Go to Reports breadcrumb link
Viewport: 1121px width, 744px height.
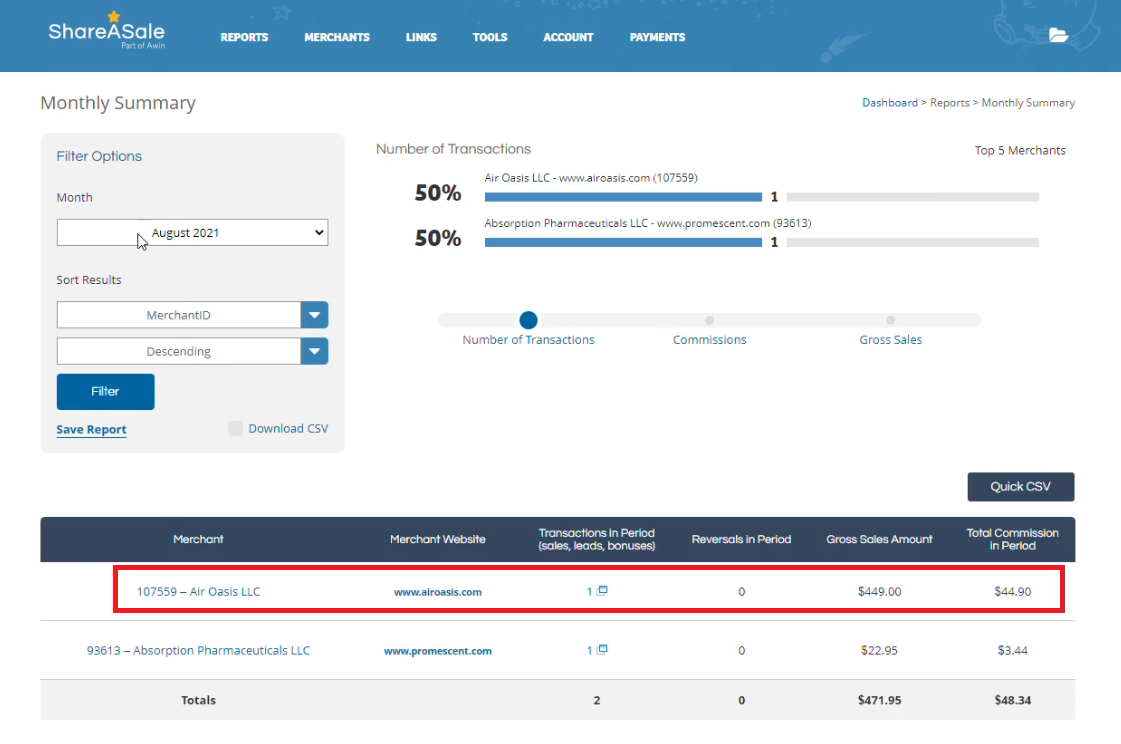point(949,103)
